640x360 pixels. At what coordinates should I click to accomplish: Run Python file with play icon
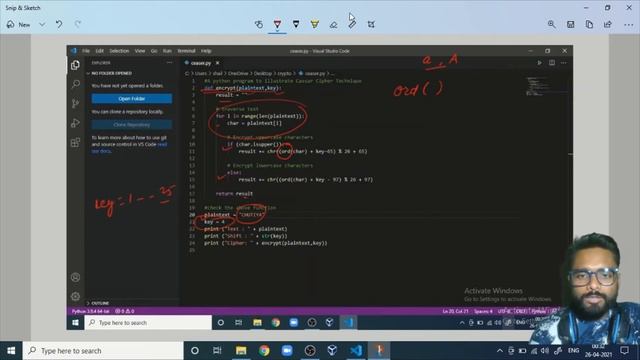coord(539,63)
